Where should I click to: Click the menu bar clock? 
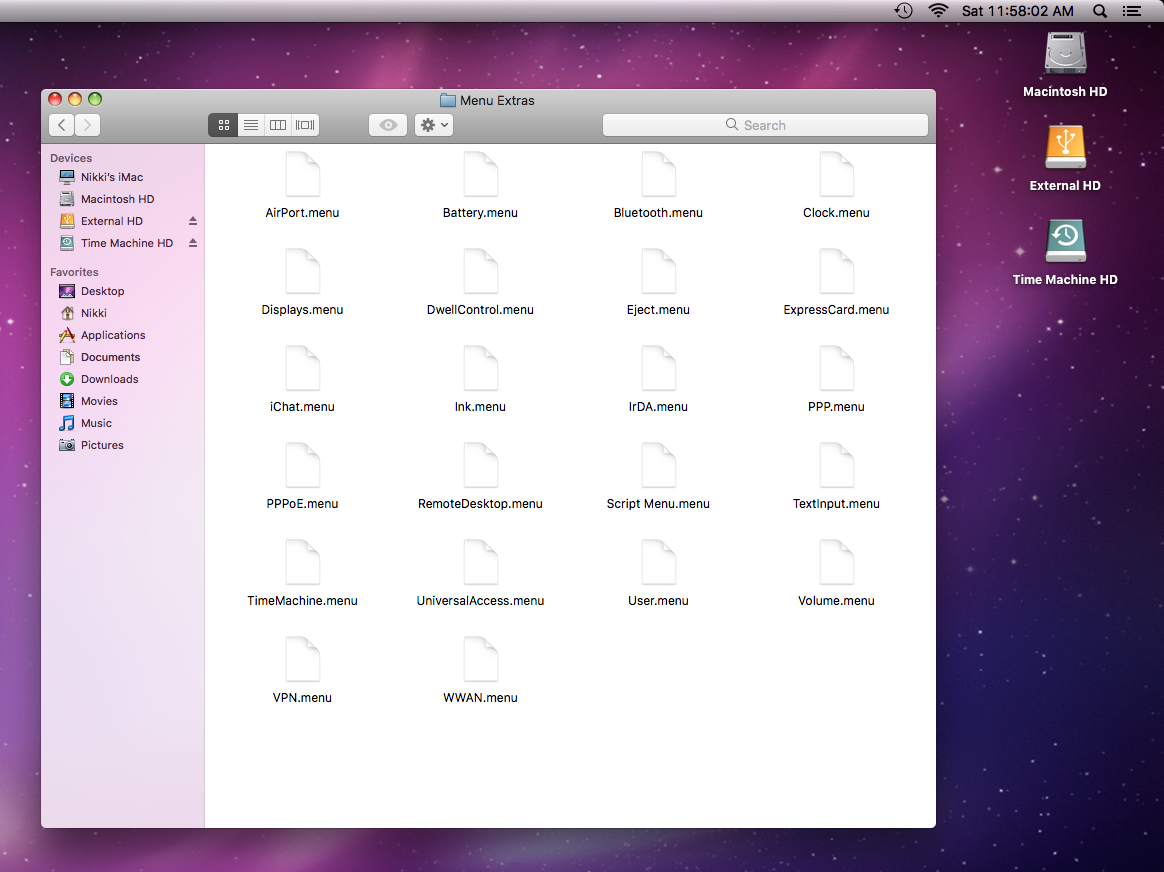(x=1018, y=11)
